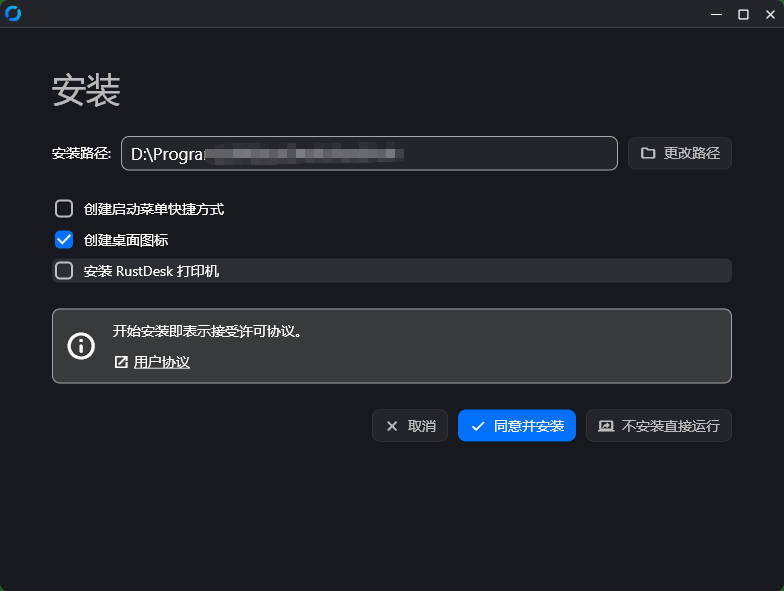Open the 用户协议 link
Screen dimensions: 784x591
(x=162, y=362)
